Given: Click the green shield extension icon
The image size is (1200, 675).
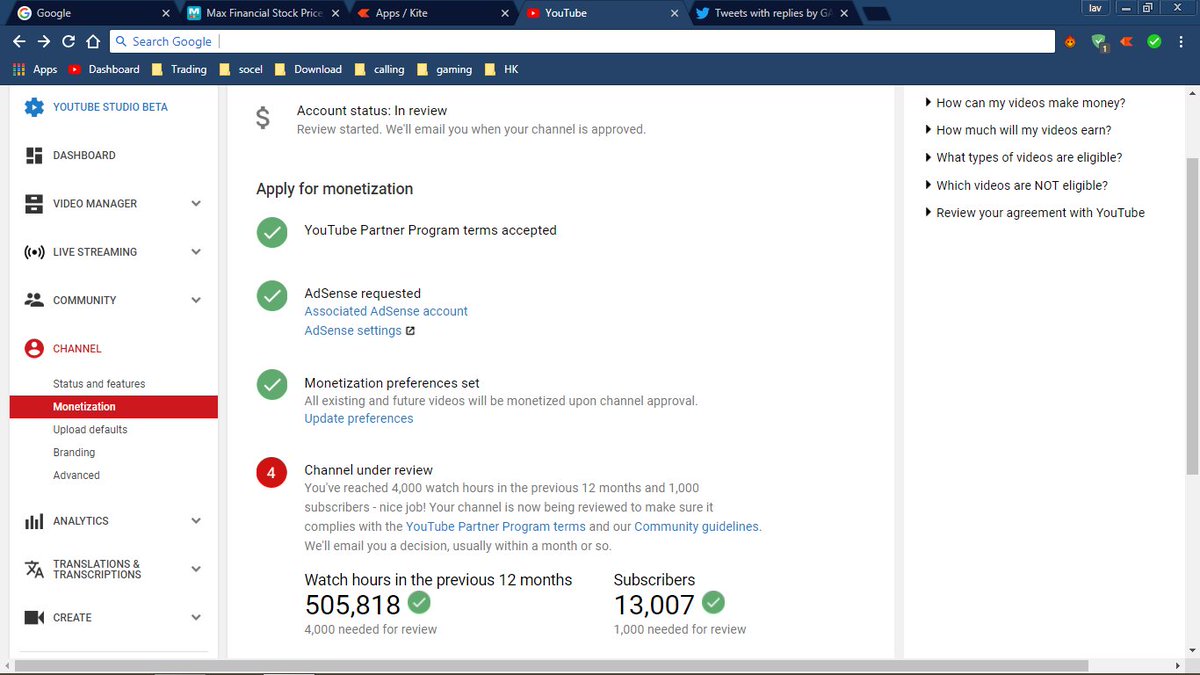Looking at the screenshot, I should [x=1099, y=42].
